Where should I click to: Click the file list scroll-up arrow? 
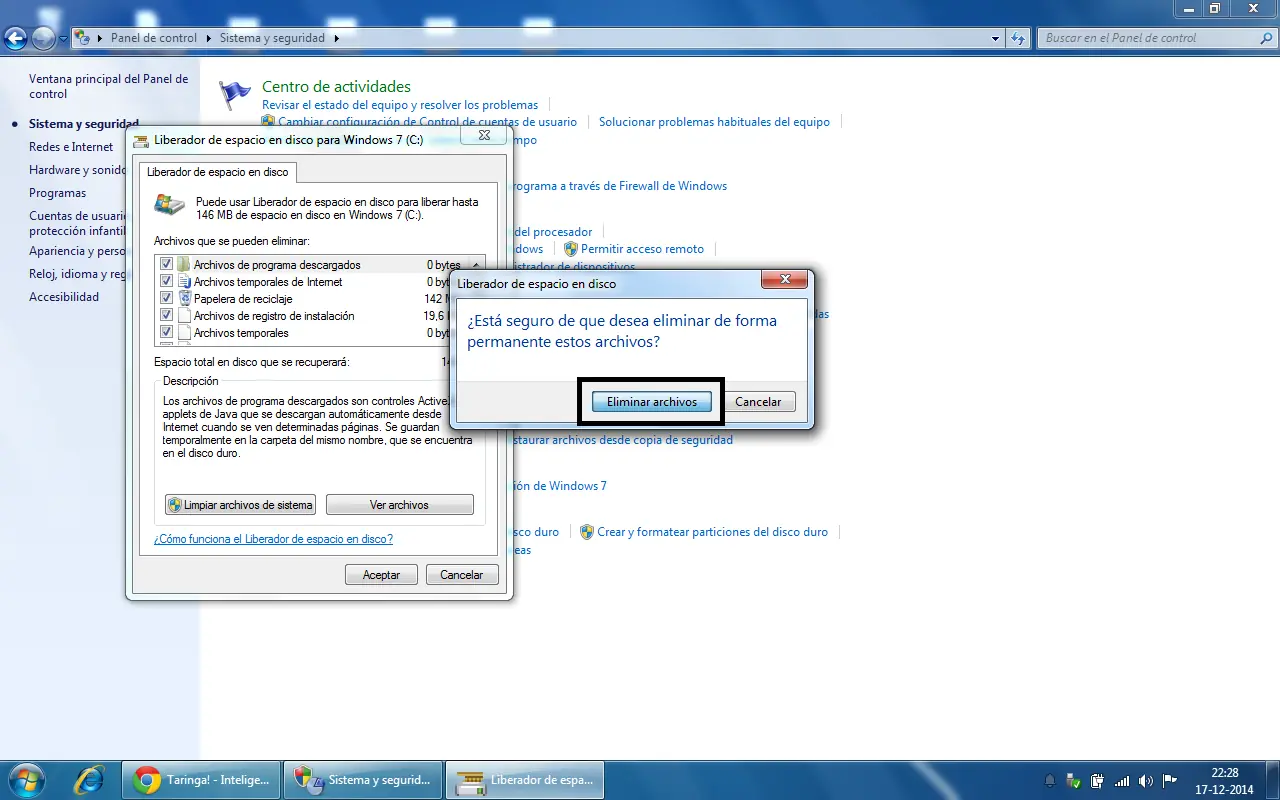(475, 265)
